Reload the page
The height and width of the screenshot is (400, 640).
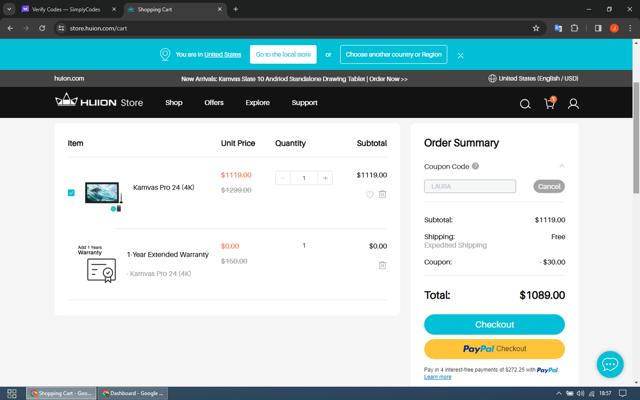click(42, 28)
